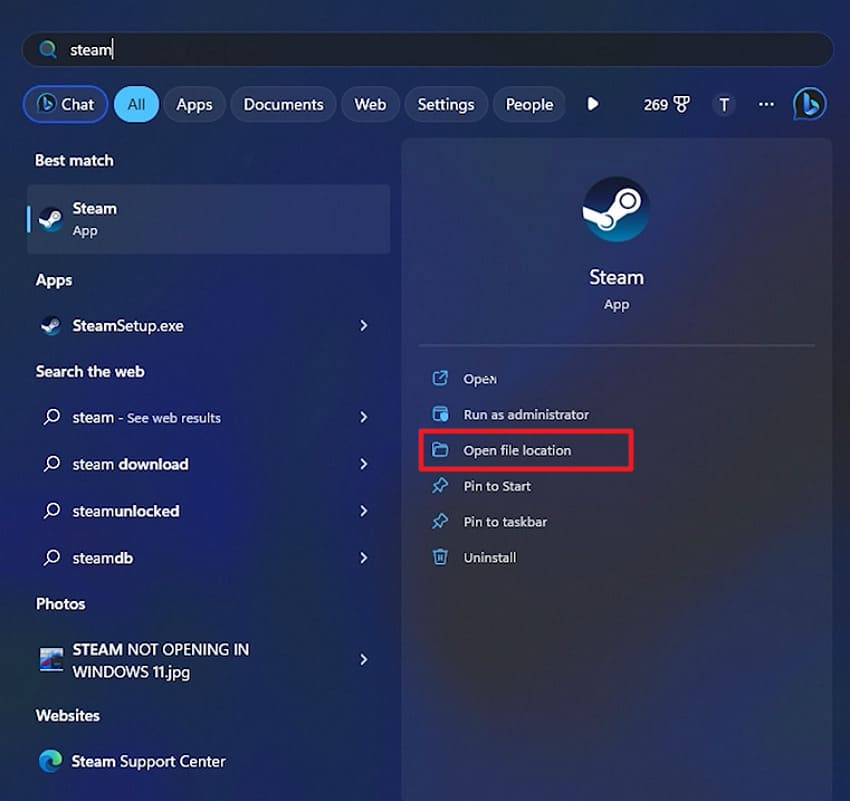Click the Microsoft Rewards points counter
This screenshot has height=801, width=850.
pos(666,104)
